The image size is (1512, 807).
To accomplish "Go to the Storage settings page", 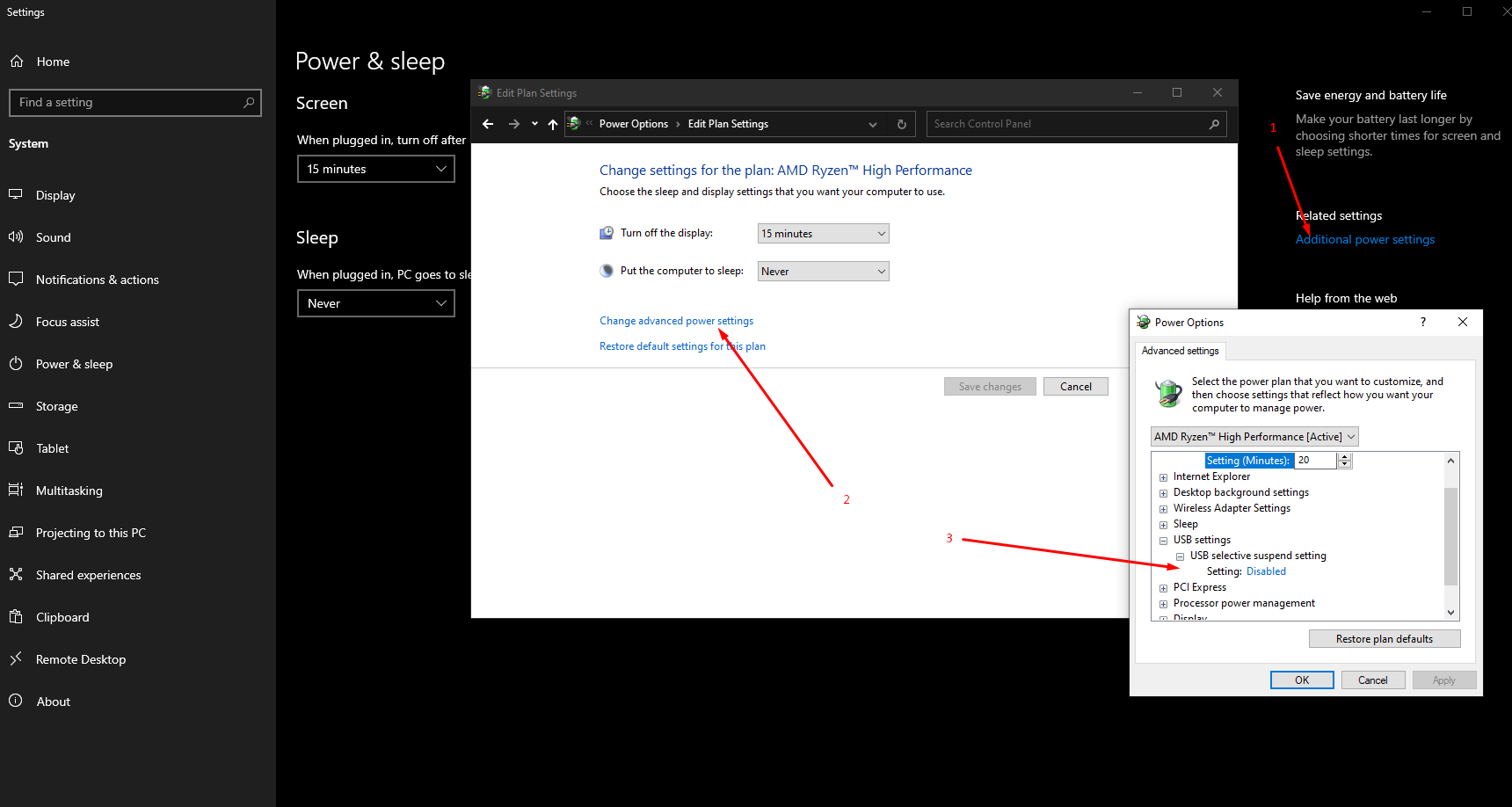I will [56, 406].
